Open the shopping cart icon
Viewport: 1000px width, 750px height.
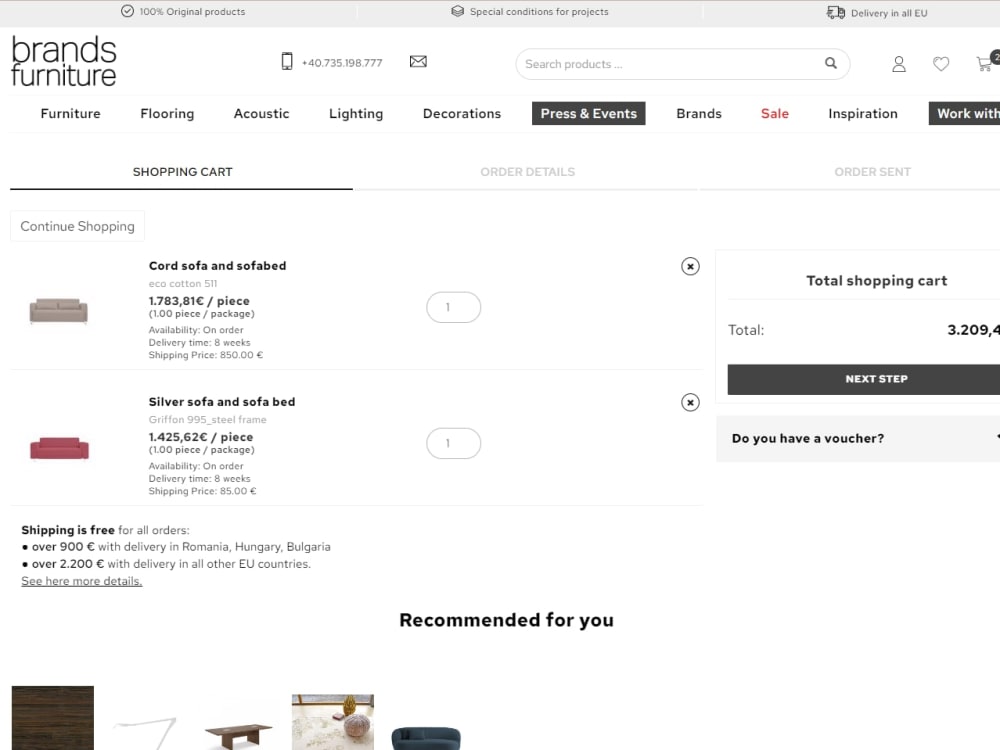(985, 62)
